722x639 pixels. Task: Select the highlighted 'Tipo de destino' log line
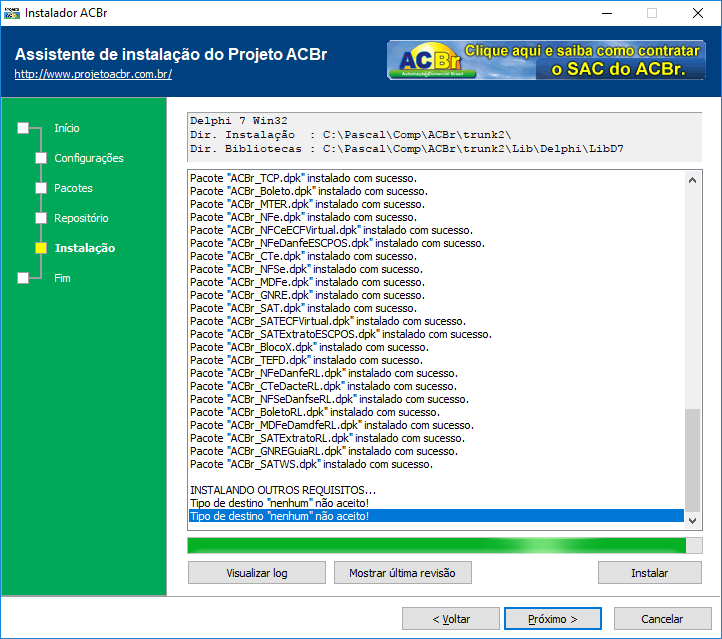pos(436,516)
